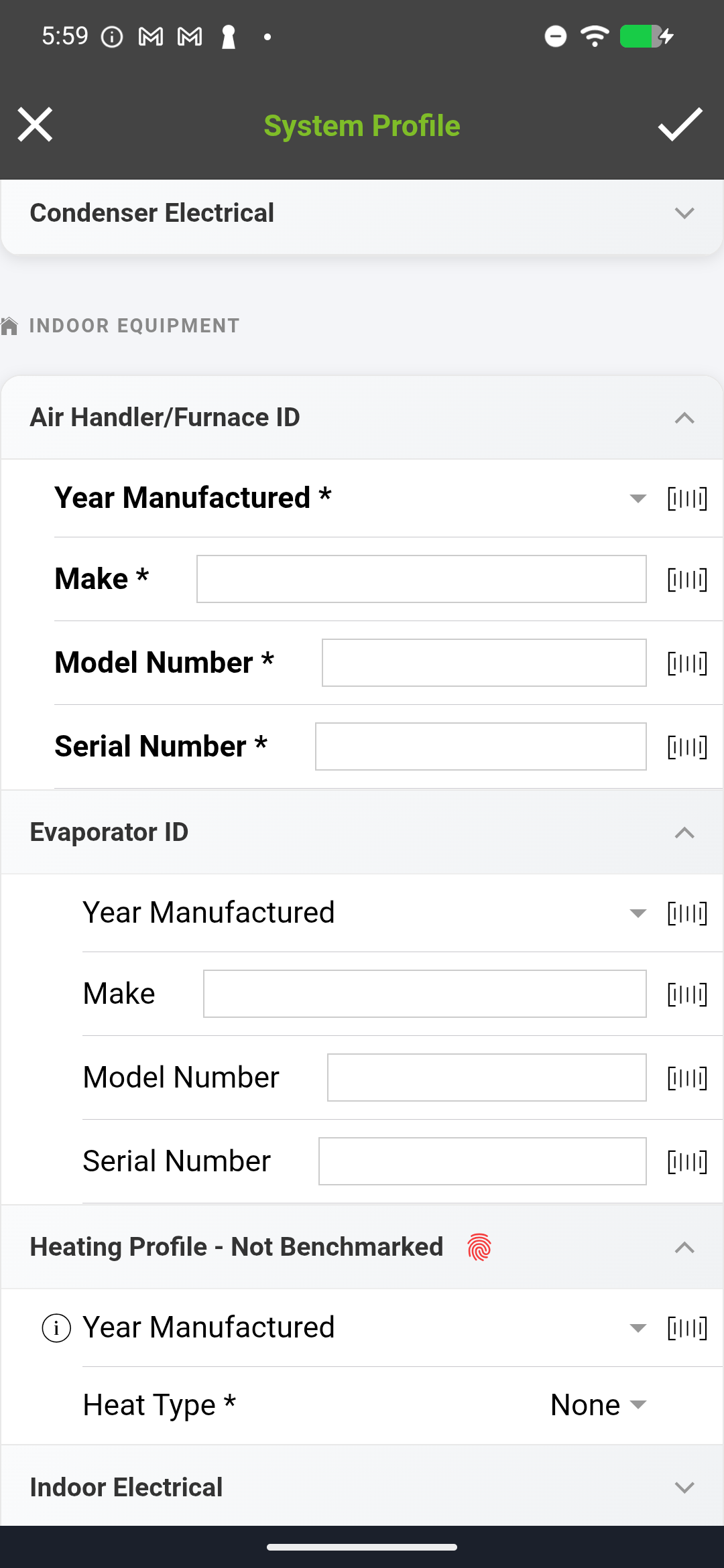The width and height of the screenshot is (724, 1568).
Task: Focus the Air Handler Make text field
Action: (421, 579)
